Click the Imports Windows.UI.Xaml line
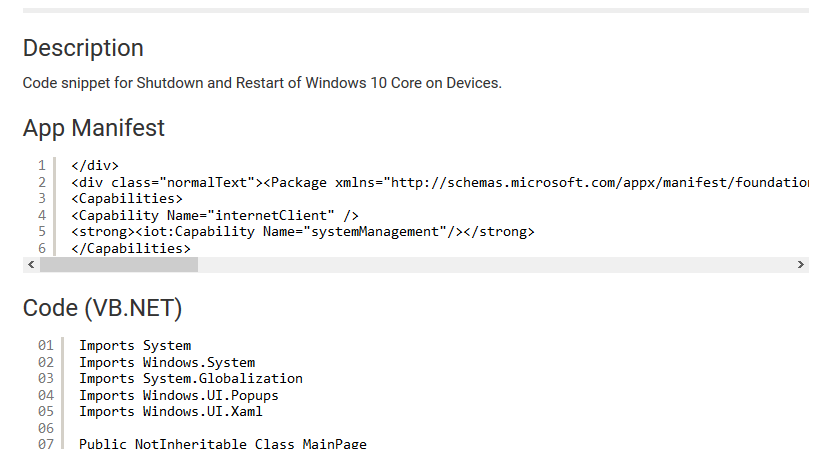This screenshot has width=826, height=449. point(171,412)
